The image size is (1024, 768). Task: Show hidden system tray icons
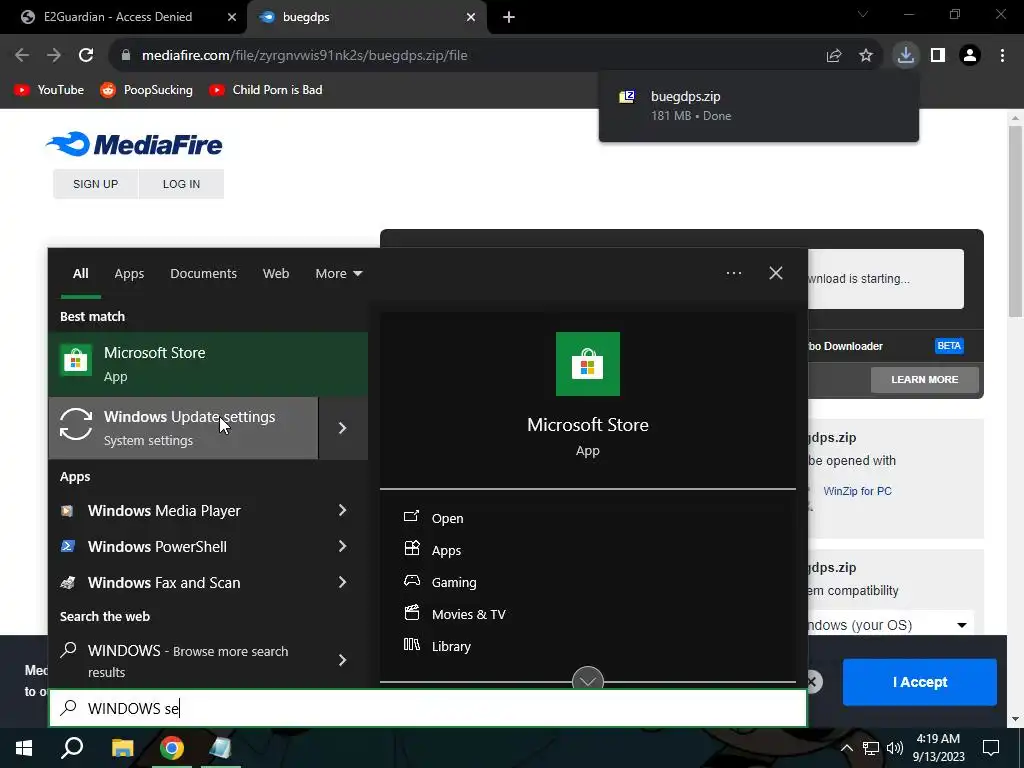(846, 748)
